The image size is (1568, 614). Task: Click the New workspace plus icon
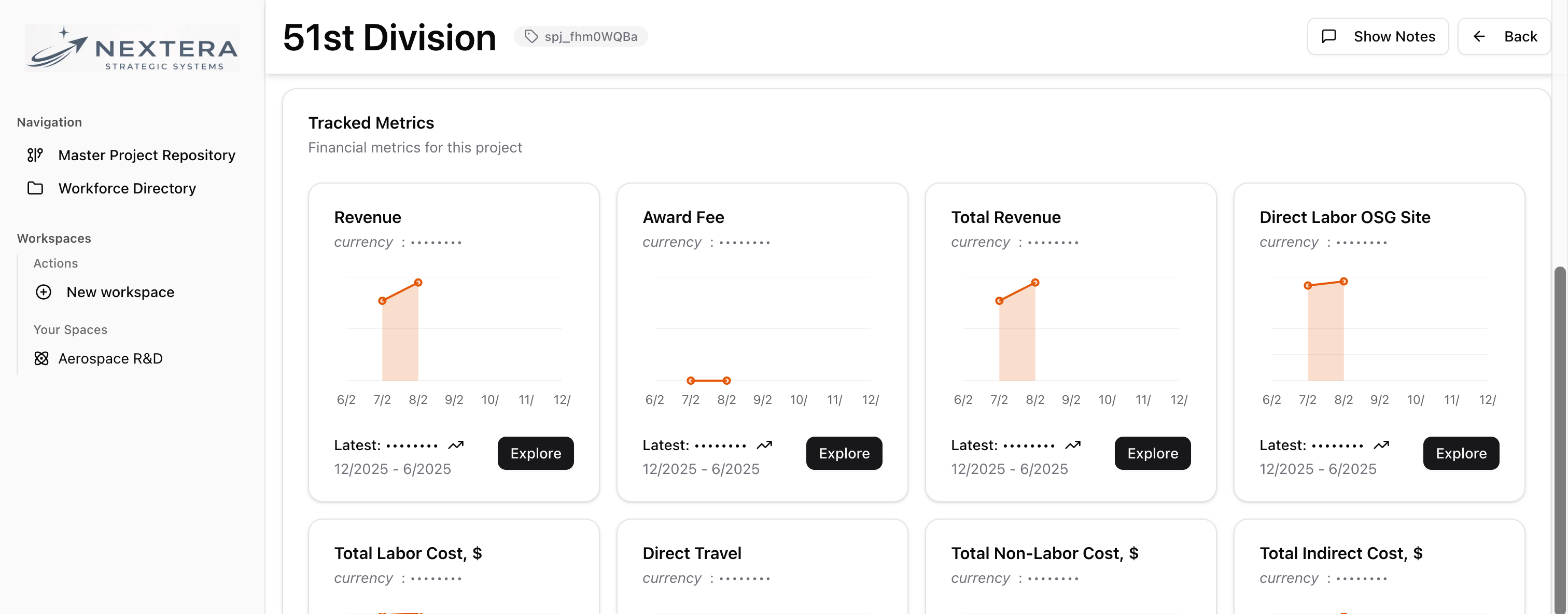point(43,292)
